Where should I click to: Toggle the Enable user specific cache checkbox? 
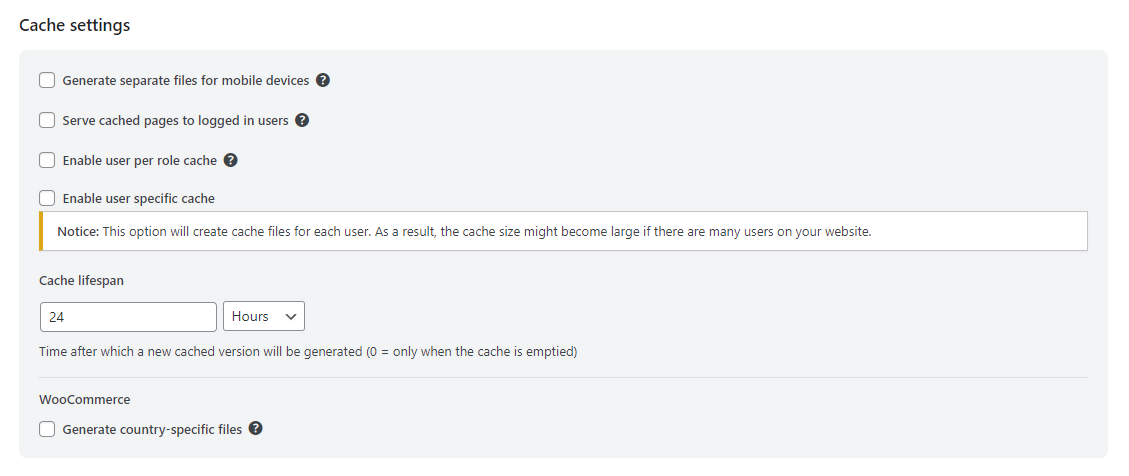47,198
